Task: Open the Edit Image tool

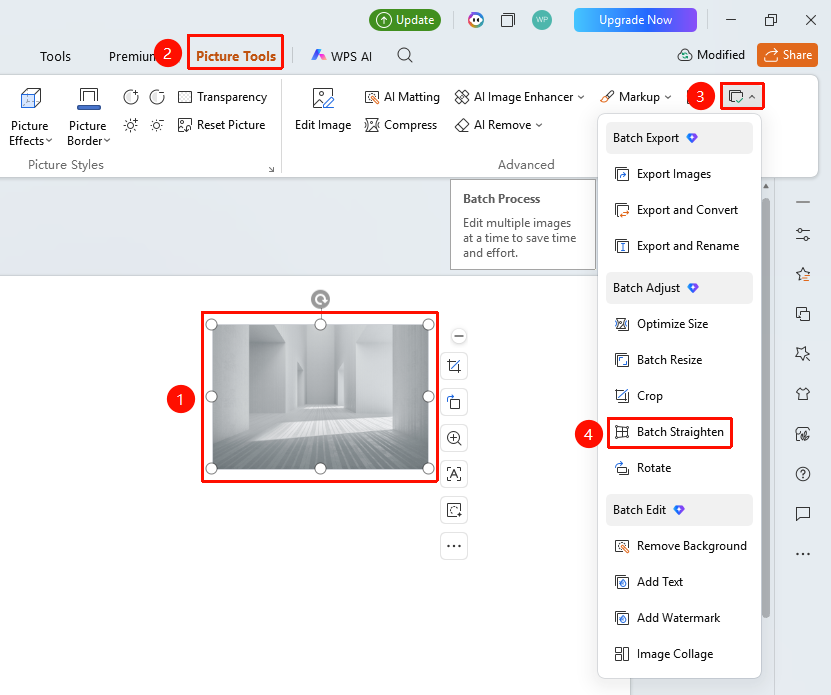Action: [323, 109]
